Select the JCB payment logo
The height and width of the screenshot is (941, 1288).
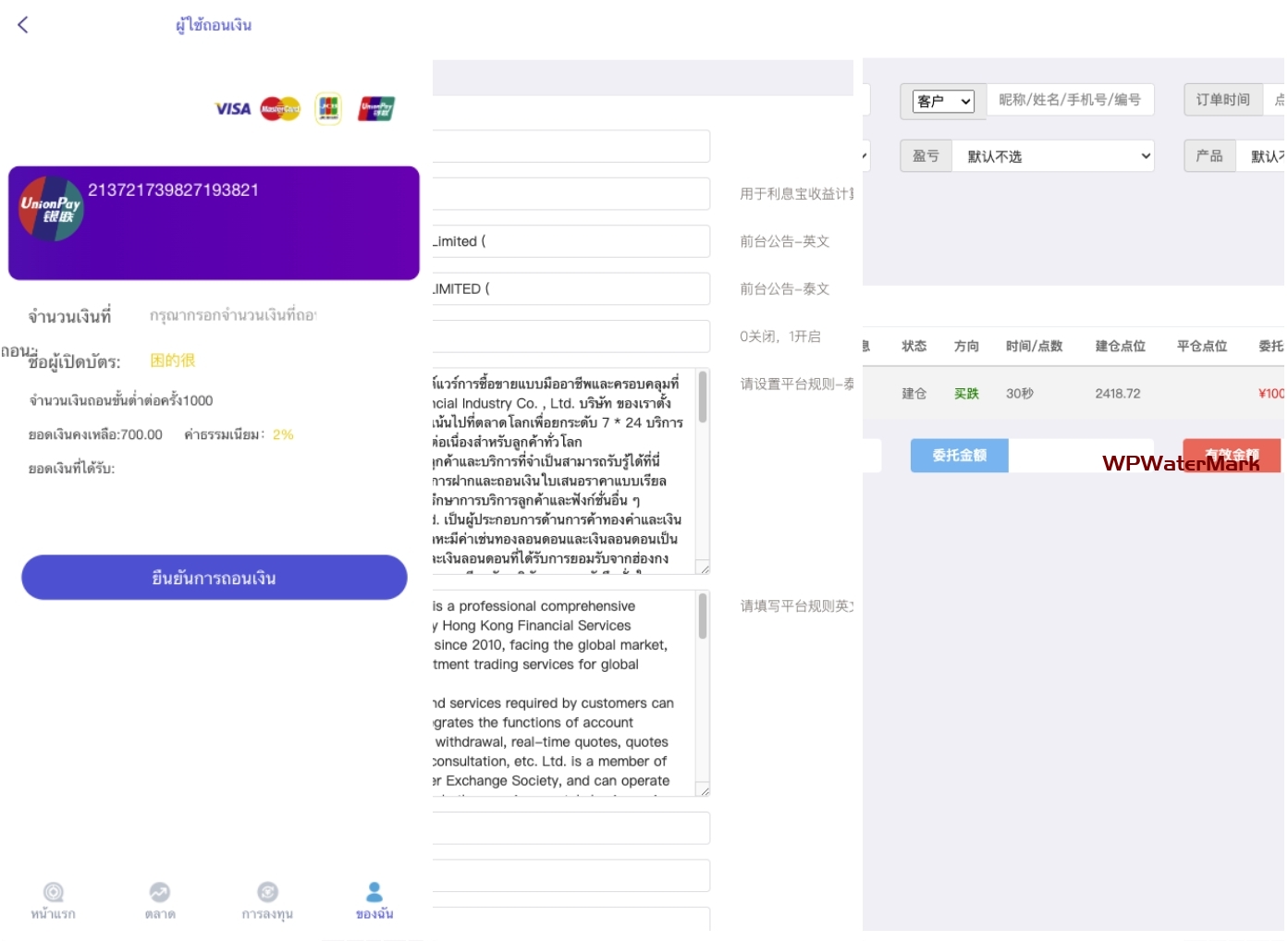(328, 109)
